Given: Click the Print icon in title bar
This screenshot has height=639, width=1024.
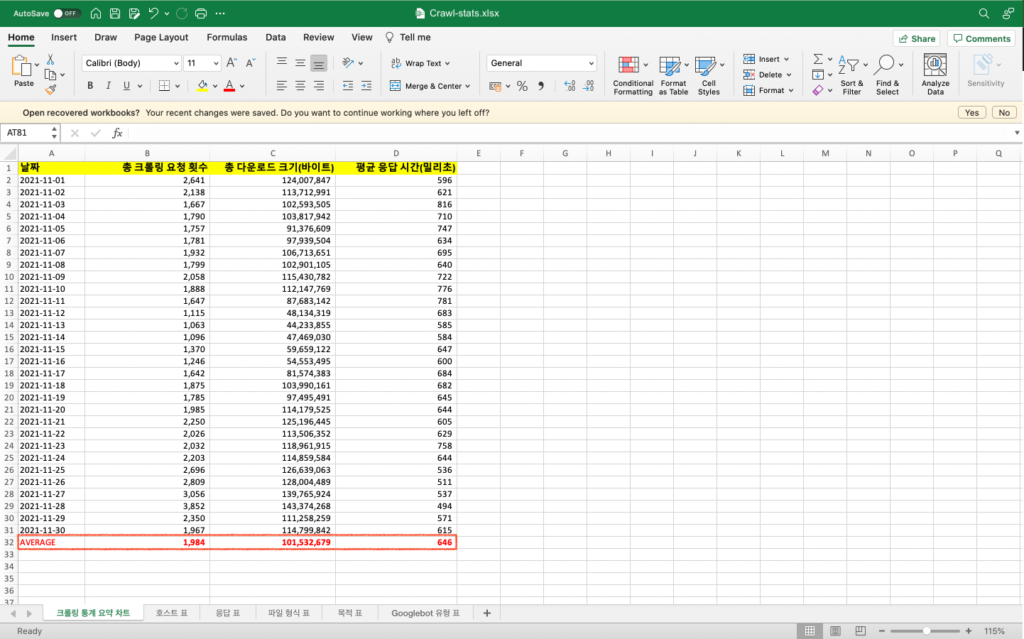Looking at the screenshot, I should pyautogui.click(x=200, y=13).
